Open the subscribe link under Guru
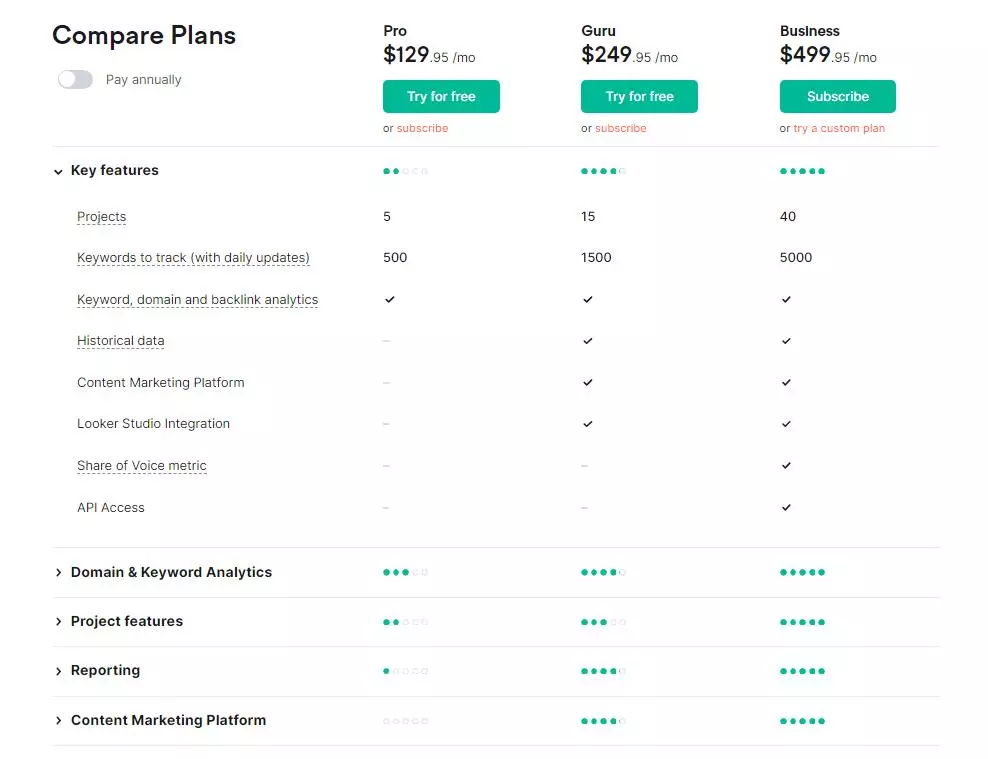 click(x=621, y=128)
